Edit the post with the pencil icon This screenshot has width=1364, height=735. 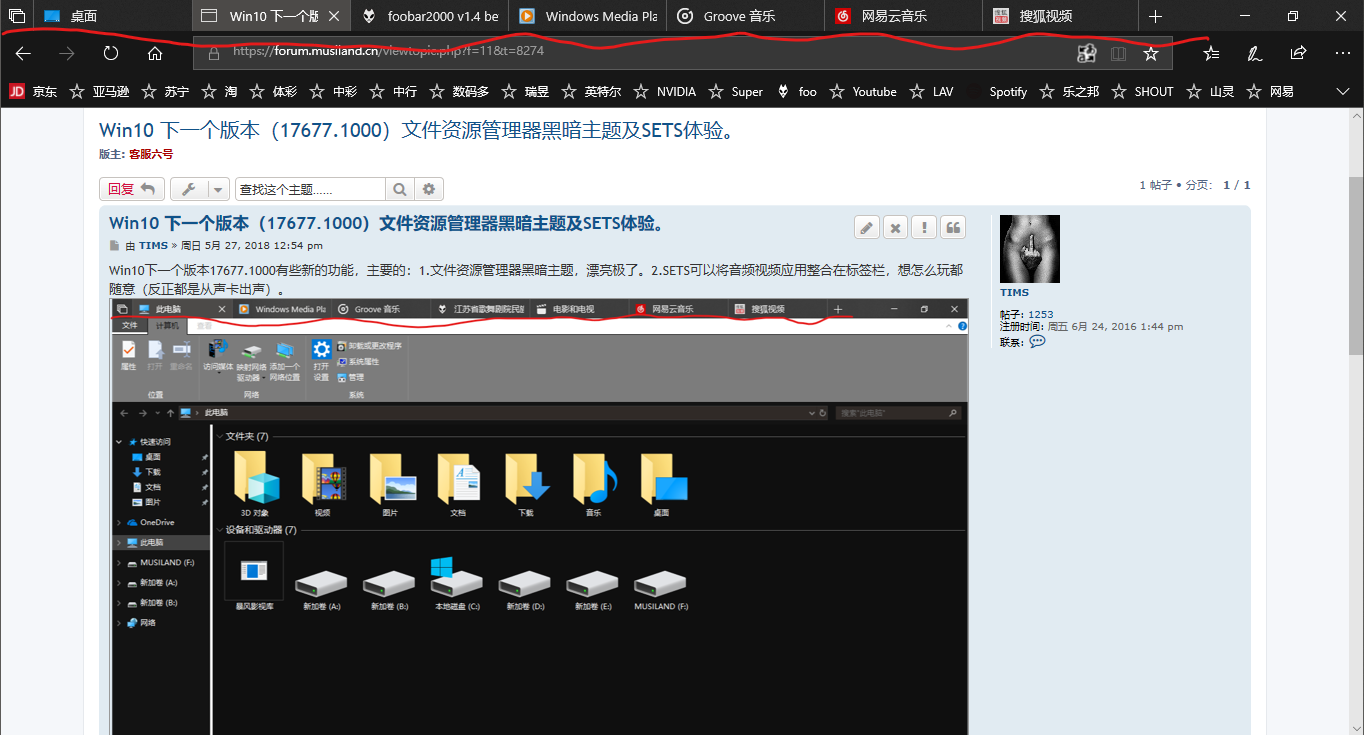(867, 227)
